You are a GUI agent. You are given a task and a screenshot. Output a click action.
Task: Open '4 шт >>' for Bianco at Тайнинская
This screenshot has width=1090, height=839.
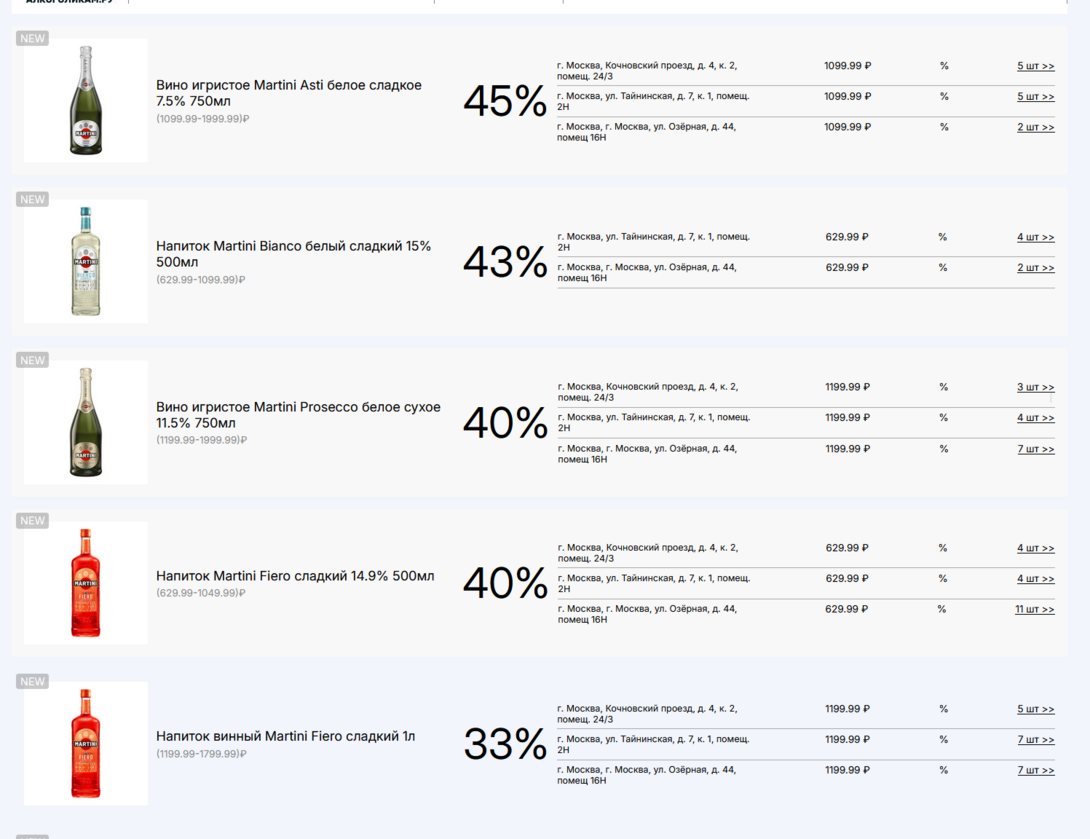[x=1035, y=238]
